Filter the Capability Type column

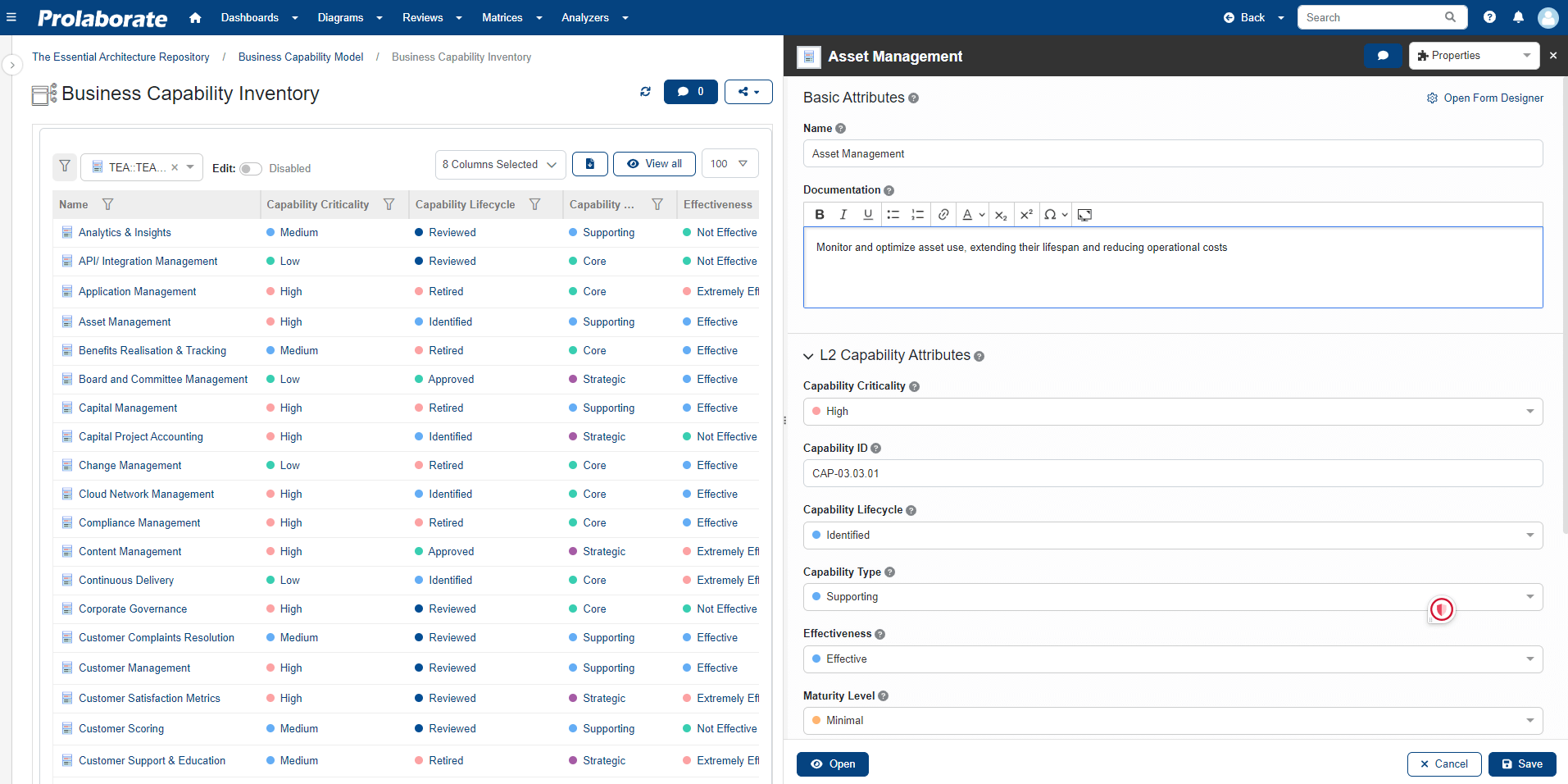coord(657,204)
